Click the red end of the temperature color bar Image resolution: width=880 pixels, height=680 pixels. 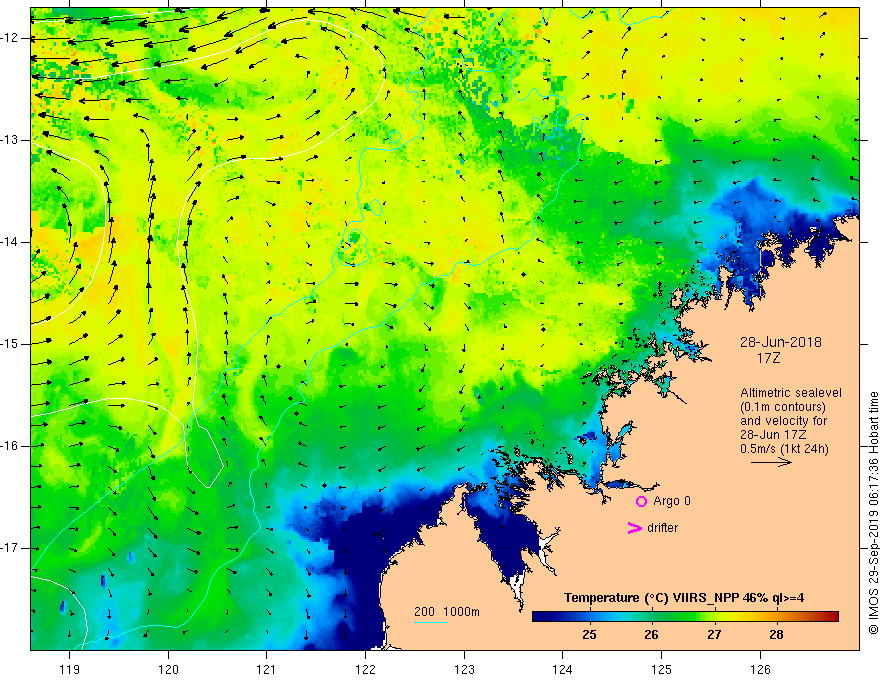(833, 617)
